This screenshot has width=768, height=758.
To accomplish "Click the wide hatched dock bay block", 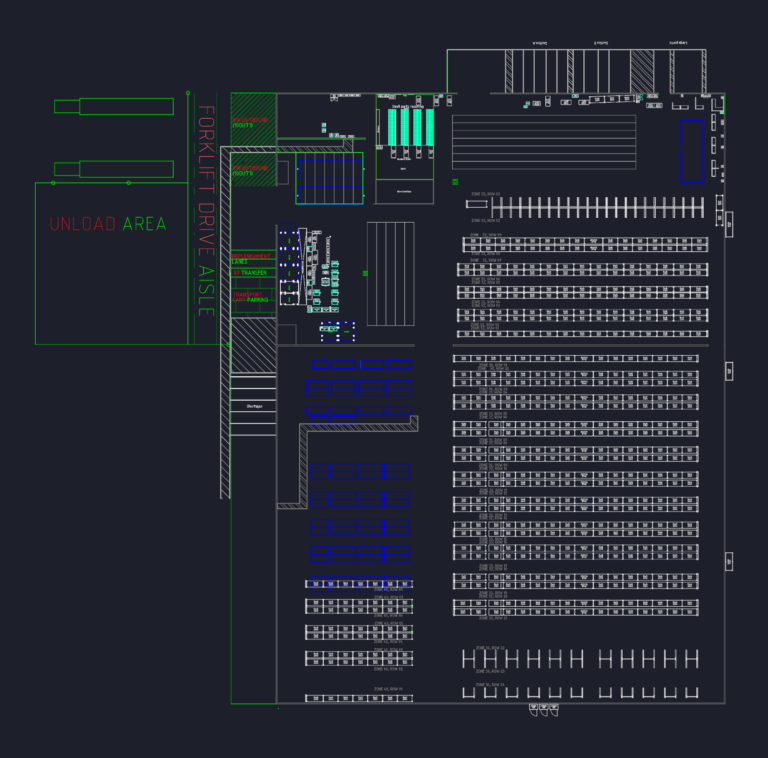I will pos(642,71).
